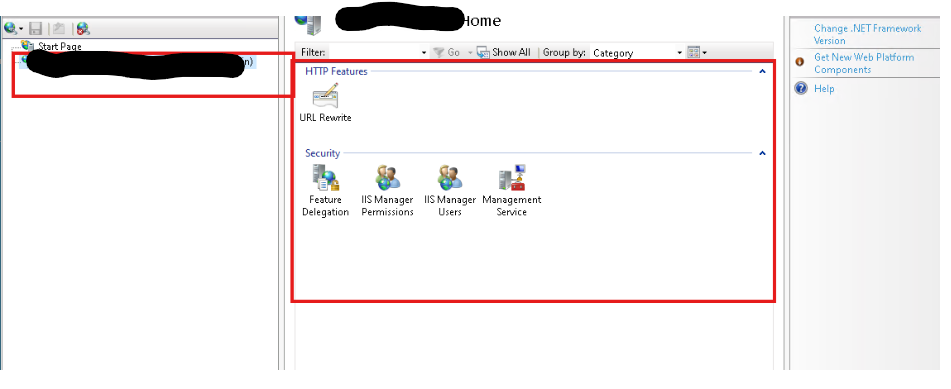
Task: Open the Management Service feature
Action: pos(511,191)
